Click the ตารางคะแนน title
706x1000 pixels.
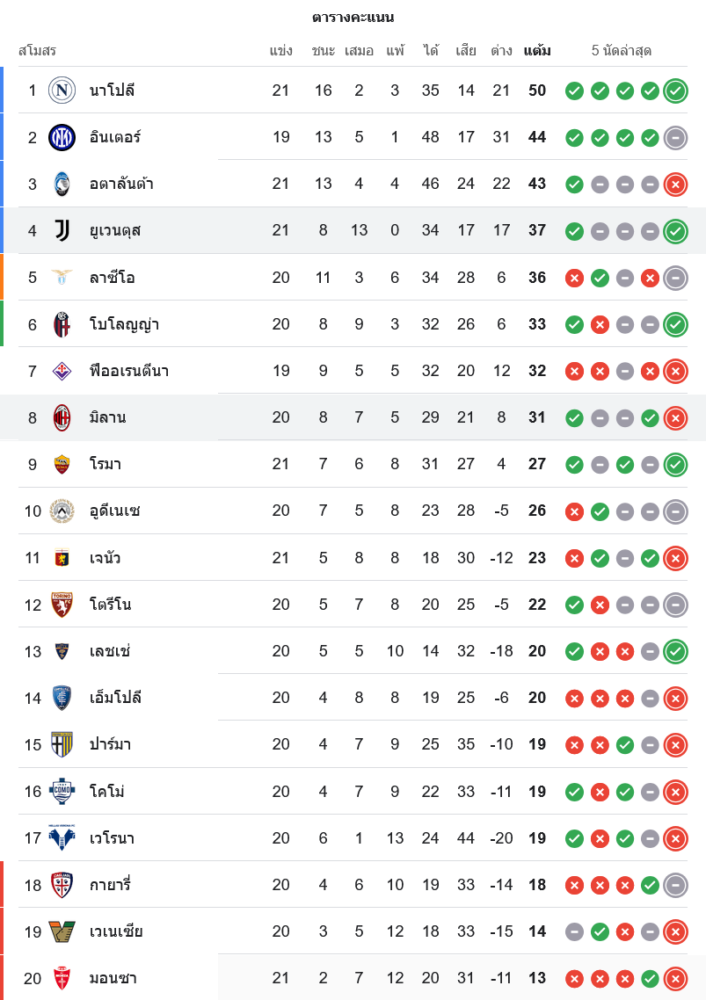point(353,17)
